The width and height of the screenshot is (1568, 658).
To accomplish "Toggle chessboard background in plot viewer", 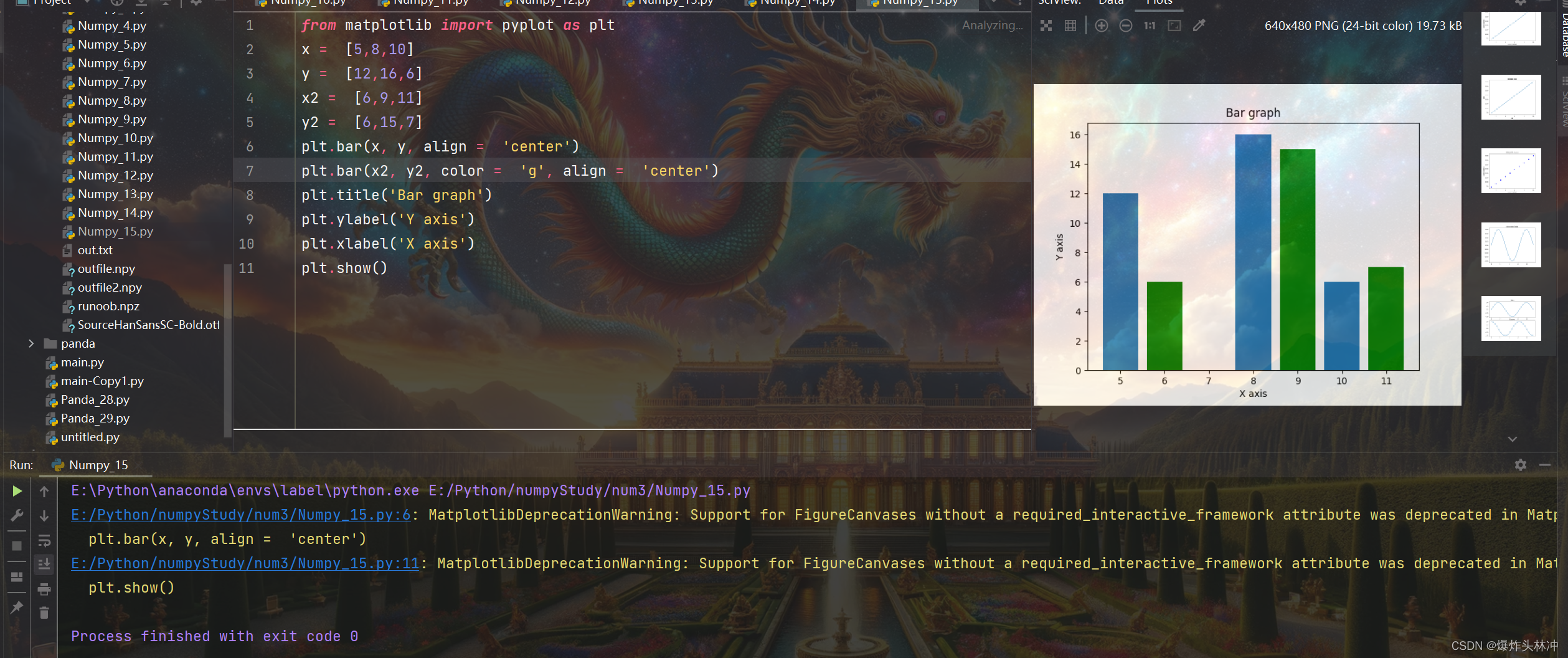I will pos(1046,26).
